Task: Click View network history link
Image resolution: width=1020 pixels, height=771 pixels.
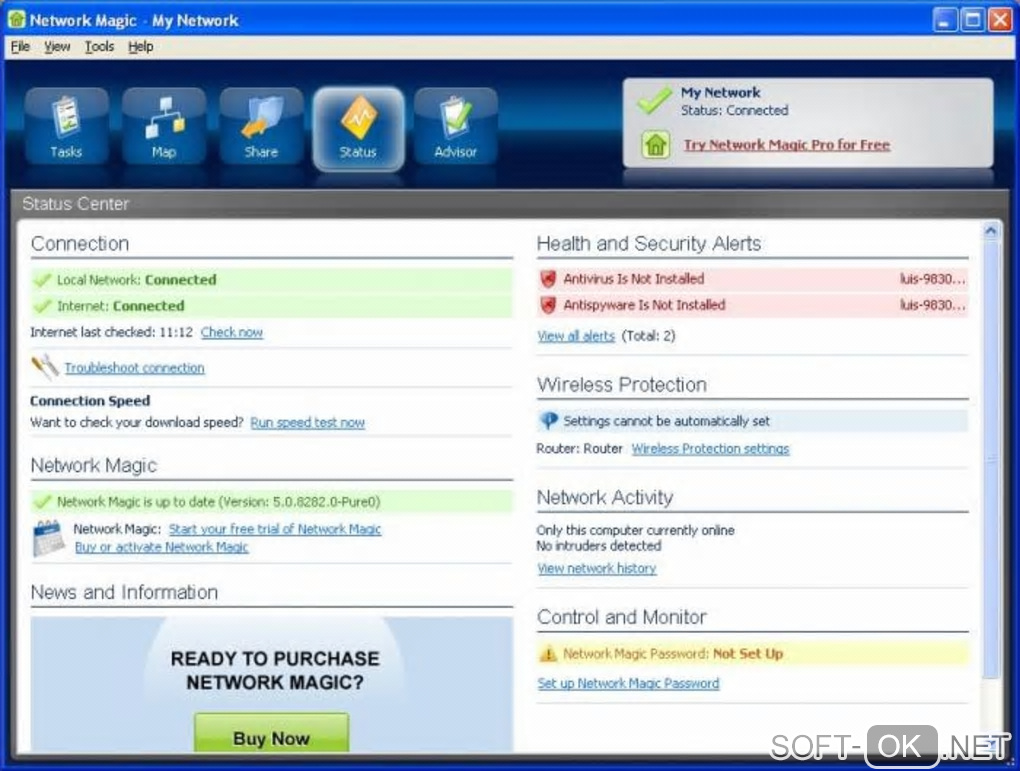Action: pos(597,569)
